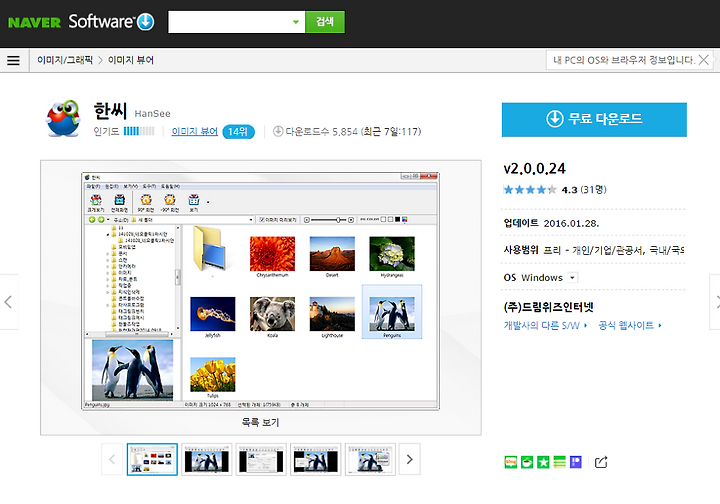Viewport: 720px width, 504px height.
Task: Click the purple square share icon
Action: (576, 462)
